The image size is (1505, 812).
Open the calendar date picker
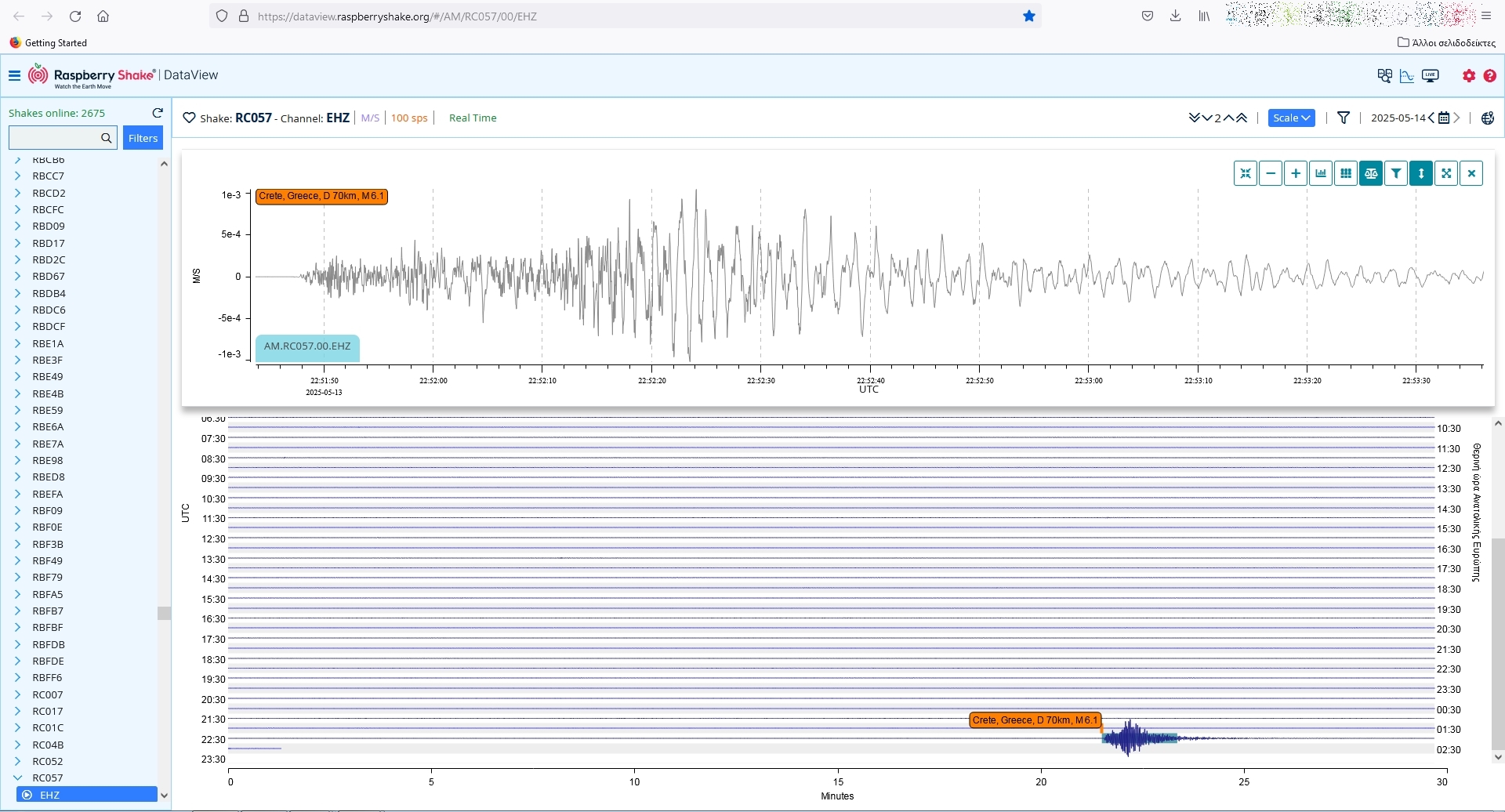point(1444,118)
